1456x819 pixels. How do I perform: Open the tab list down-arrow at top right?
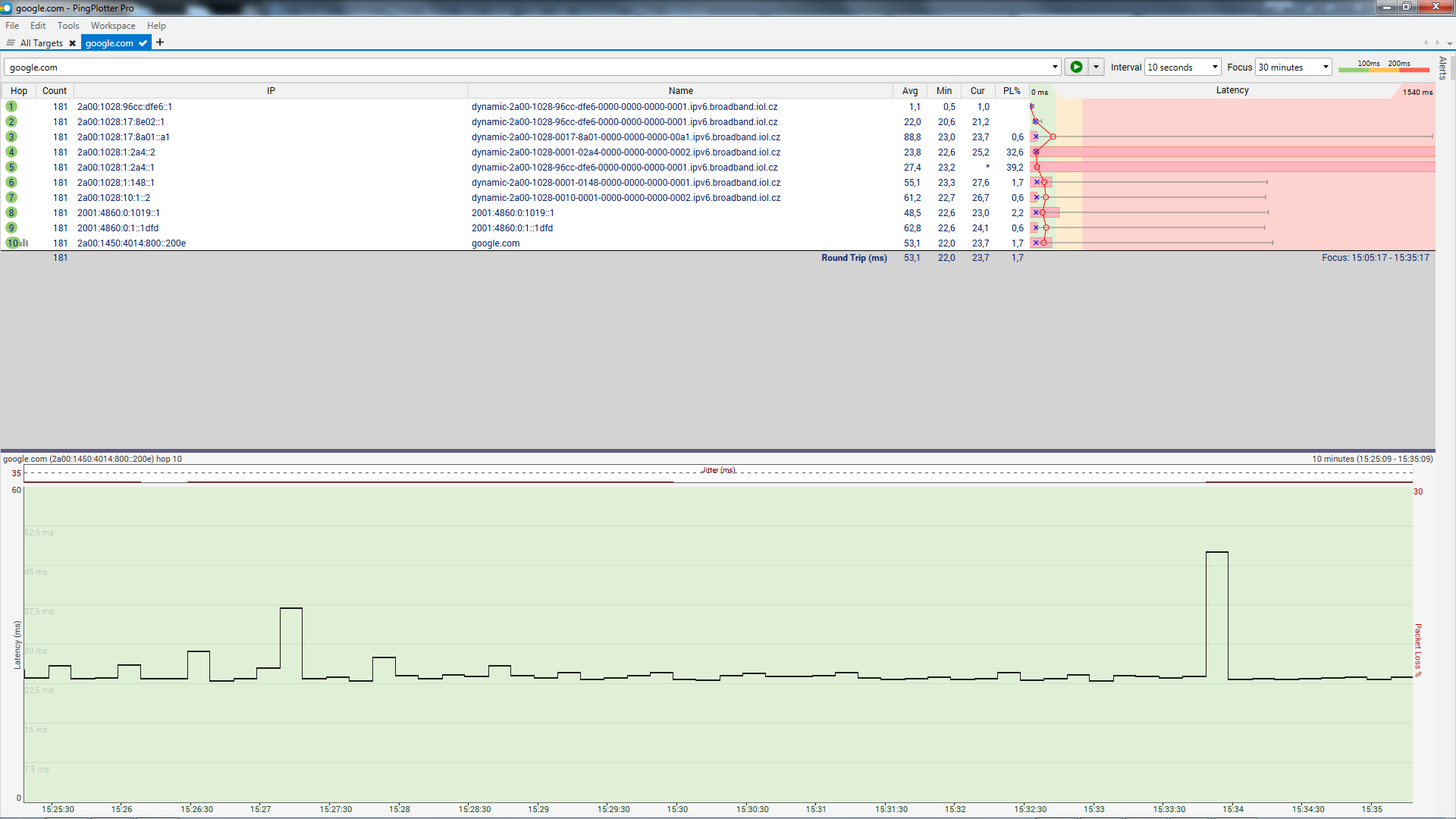point(1450,43)
